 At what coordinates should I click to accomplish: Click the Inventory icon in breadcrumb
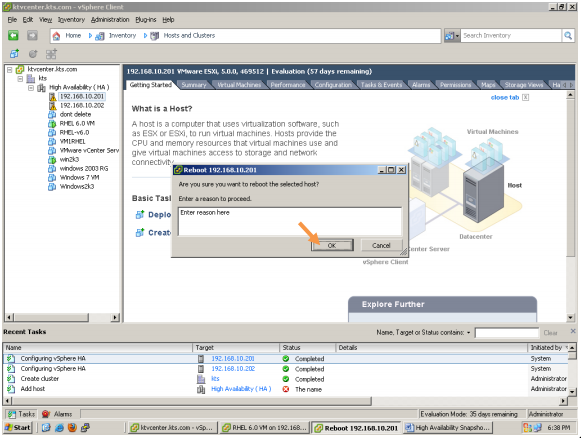coord(99,36)
